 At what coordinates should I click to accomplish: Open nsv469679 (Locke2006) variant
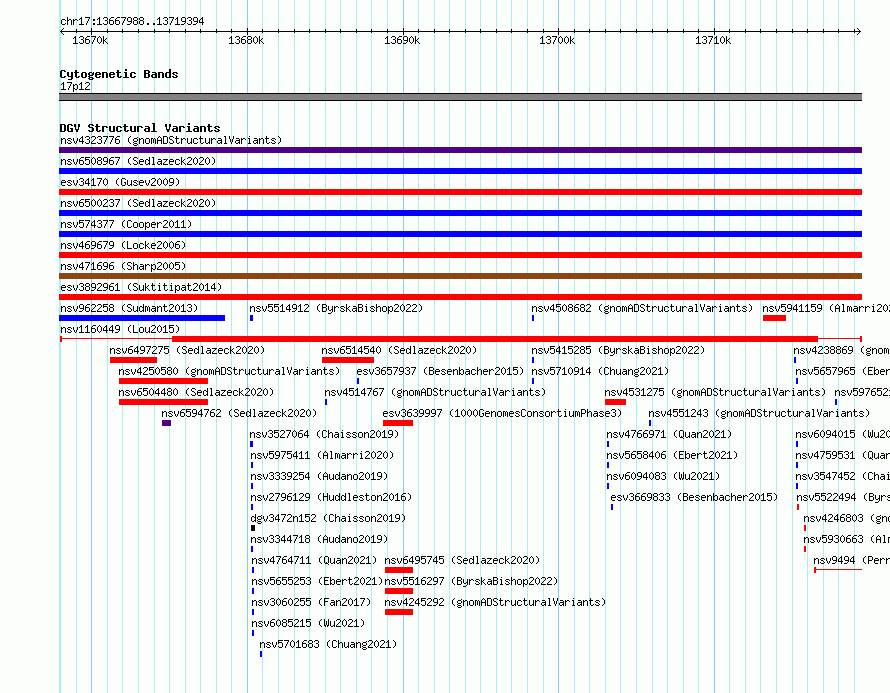(123, 245)
